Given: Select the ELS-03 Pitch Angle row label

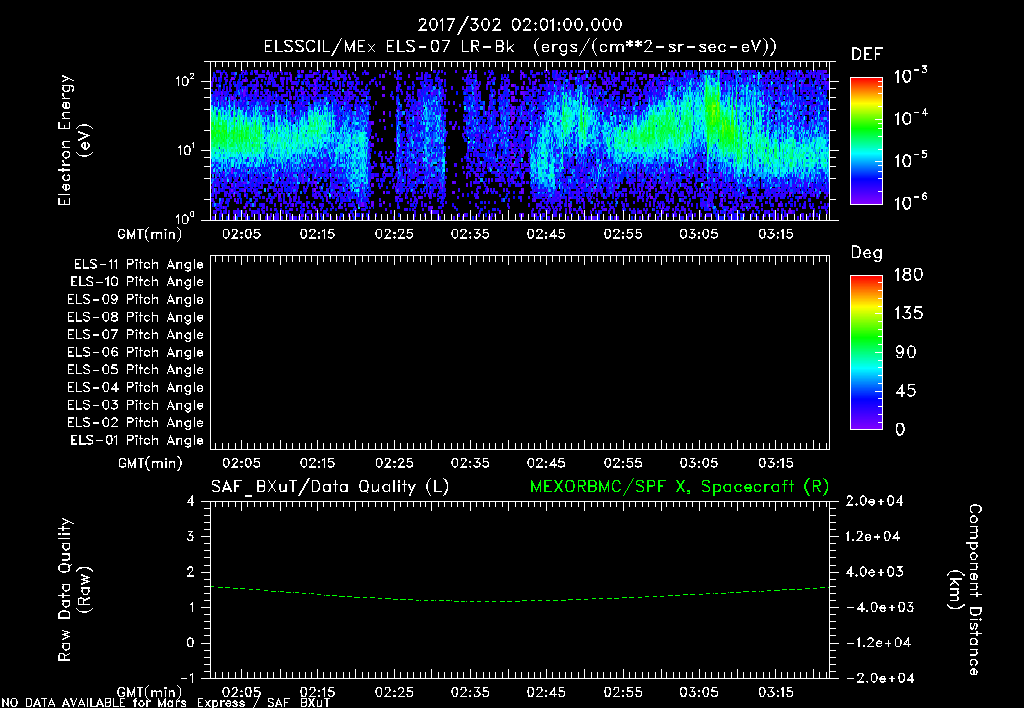Looking at the screenshot, I should [x=136, y=406].
